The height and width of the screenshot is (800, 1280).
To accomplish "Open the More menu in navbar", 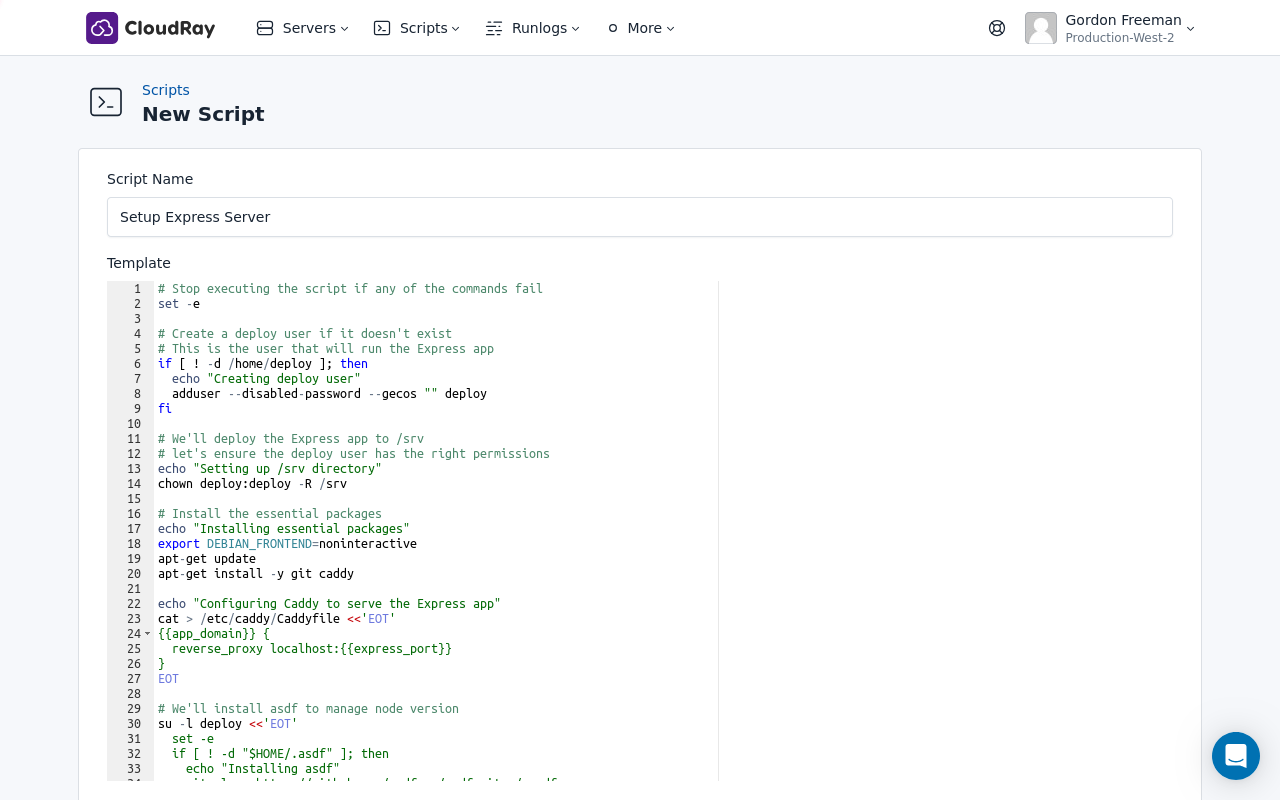I will coord(644,28).
